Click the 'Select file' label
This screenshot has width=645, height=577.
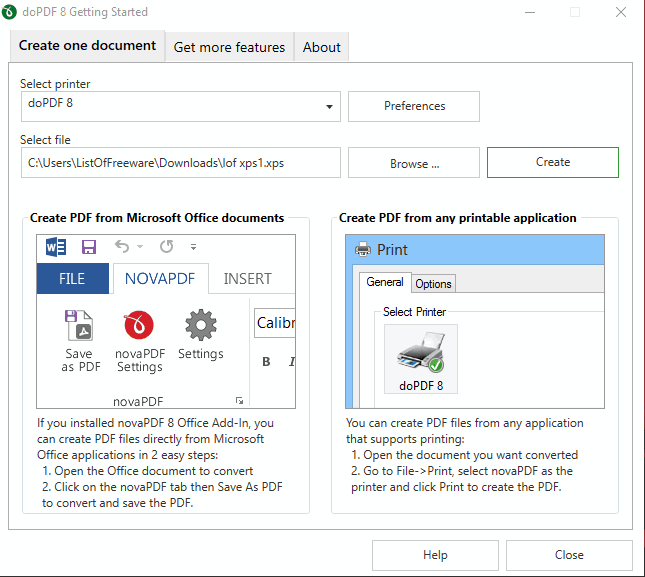(x=45, y=140)
